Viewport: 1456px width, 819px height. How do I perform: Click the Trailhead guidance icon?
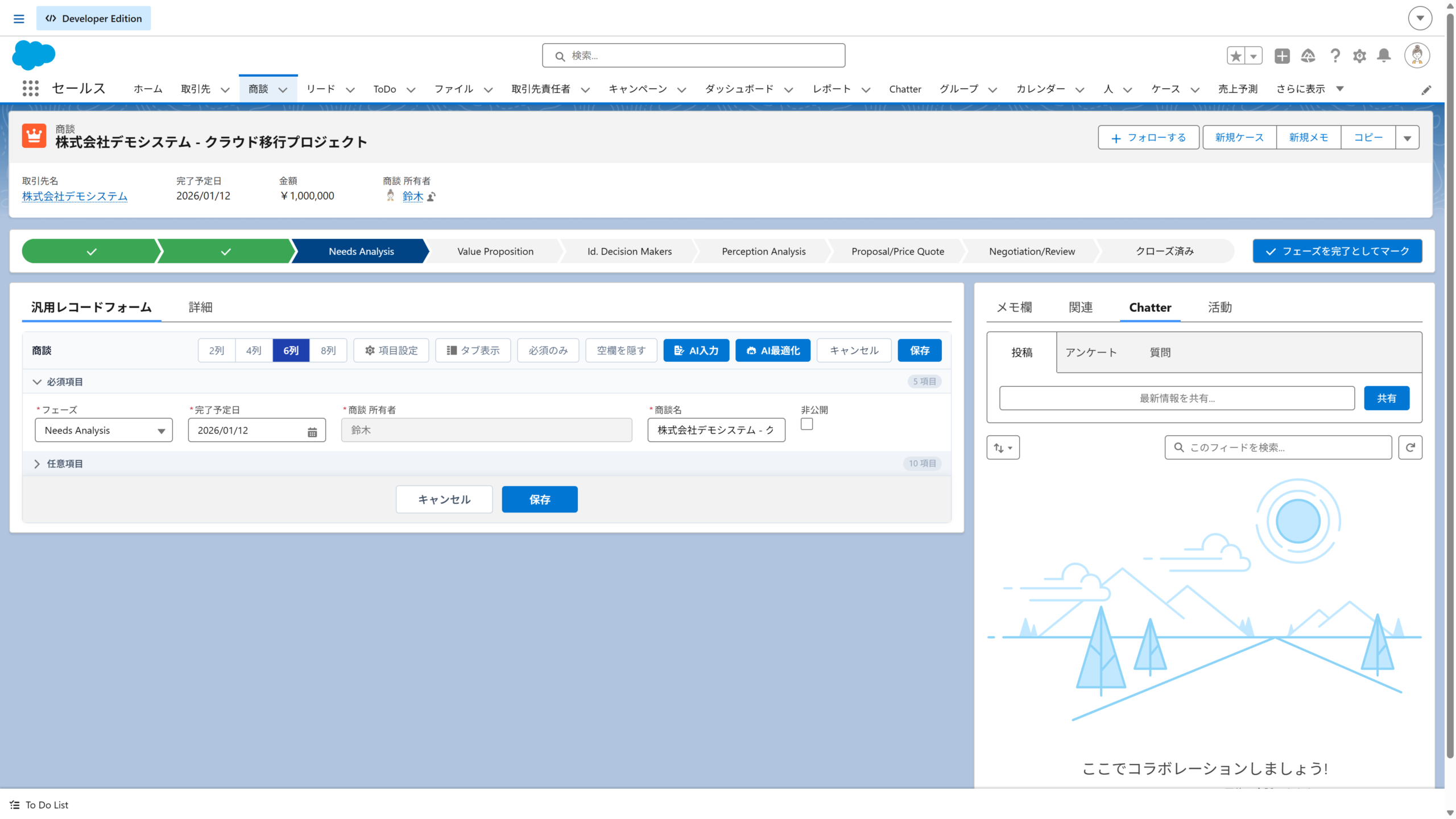coord(1308,56)
